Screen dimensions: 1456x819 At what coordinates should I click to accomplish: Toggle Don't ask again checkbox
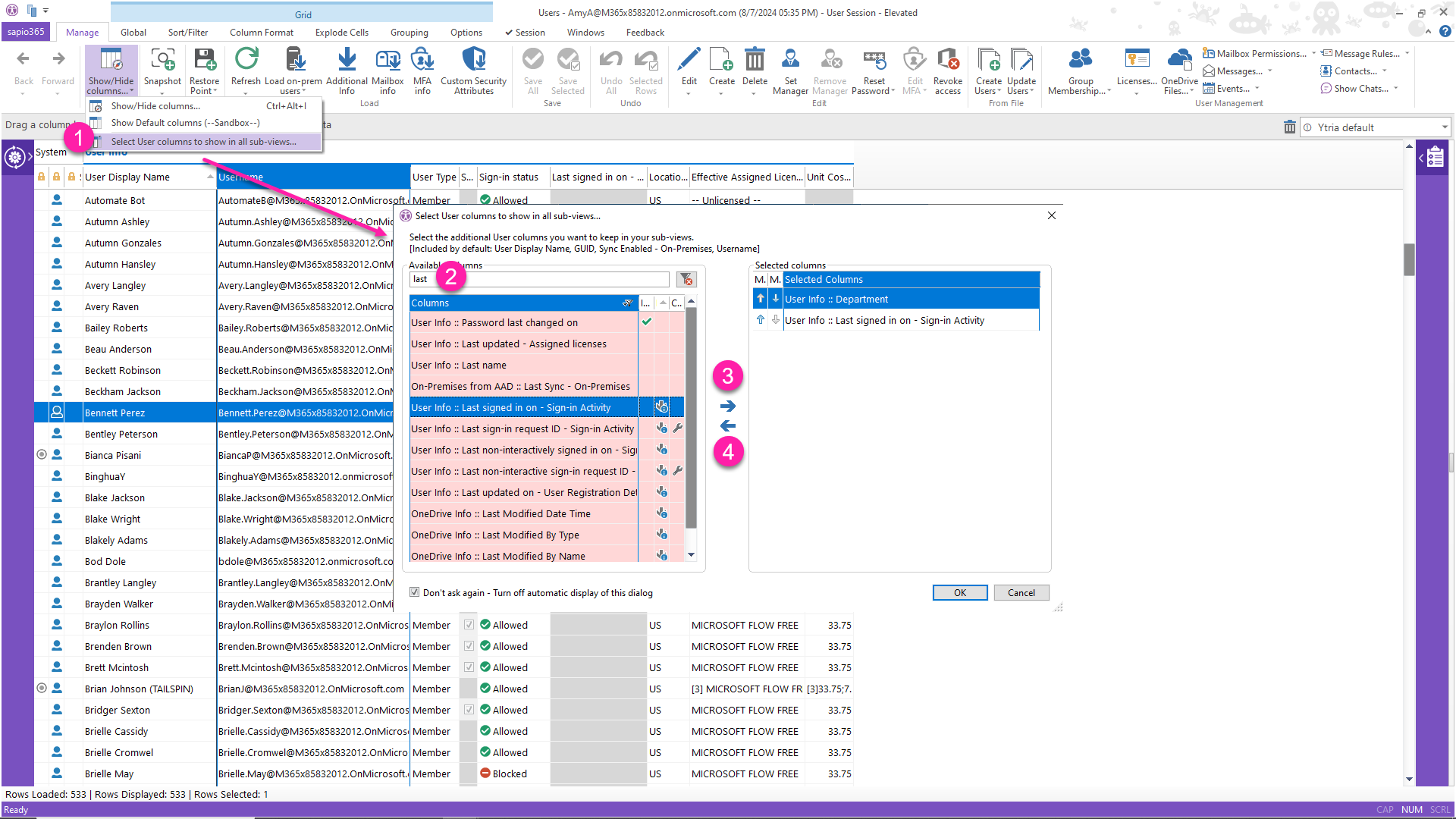coord(414,592)
